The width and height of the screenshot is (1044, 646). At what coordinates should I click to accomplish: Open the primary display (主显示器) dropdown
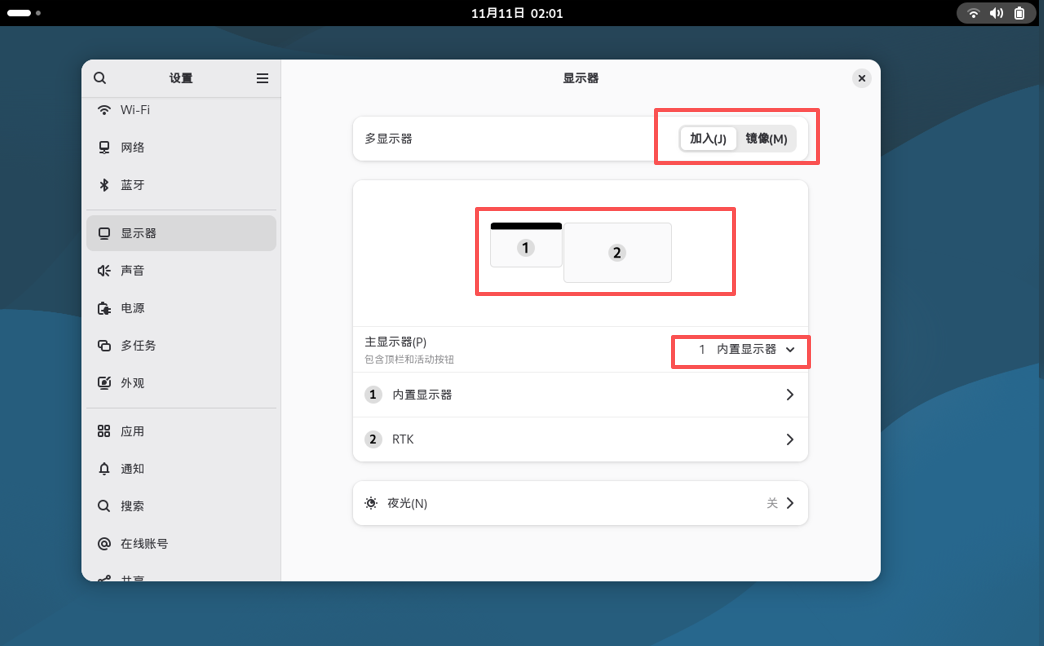[745, 350]
